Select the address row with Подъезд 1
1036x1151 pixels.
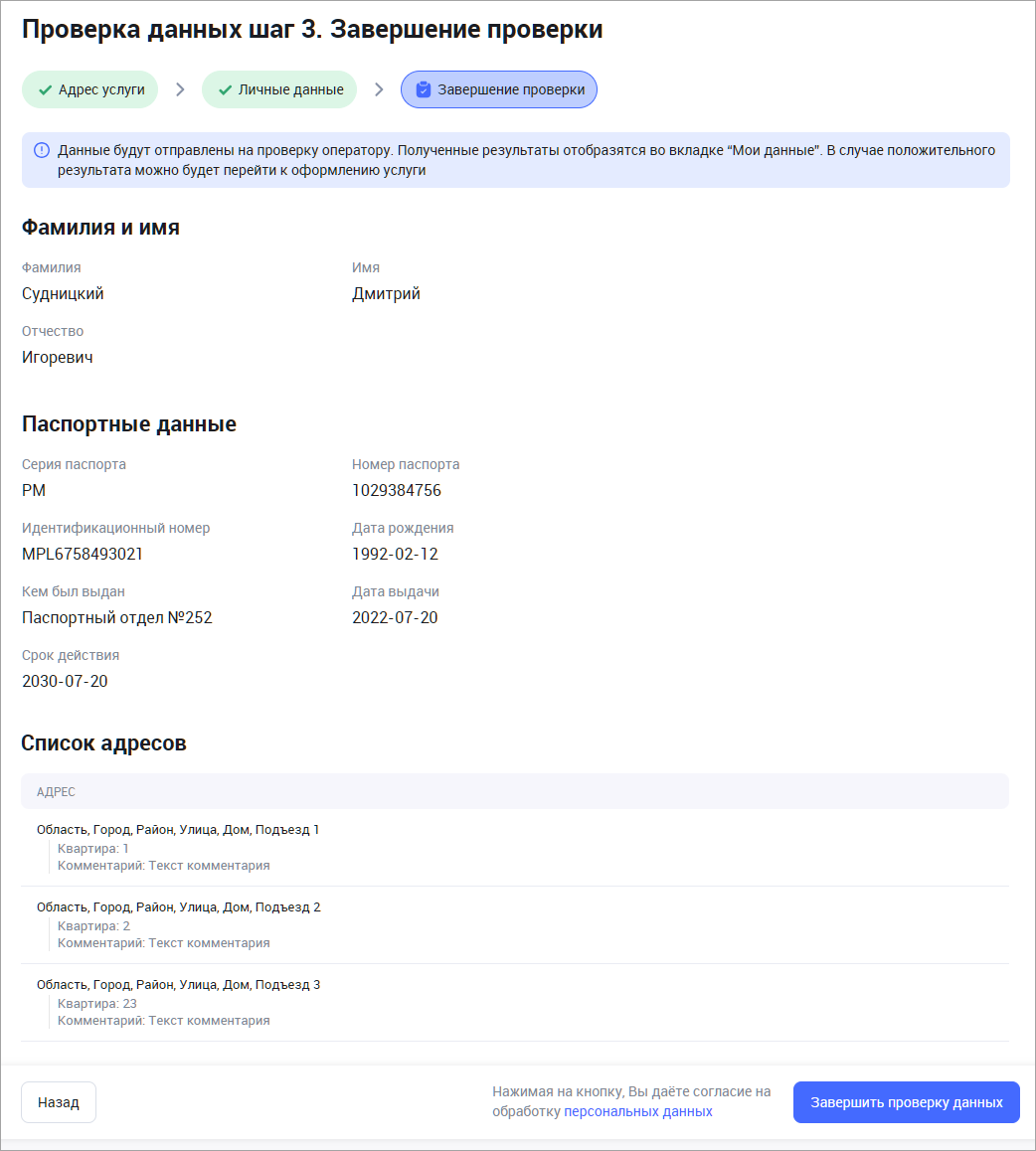coord(178,829)
